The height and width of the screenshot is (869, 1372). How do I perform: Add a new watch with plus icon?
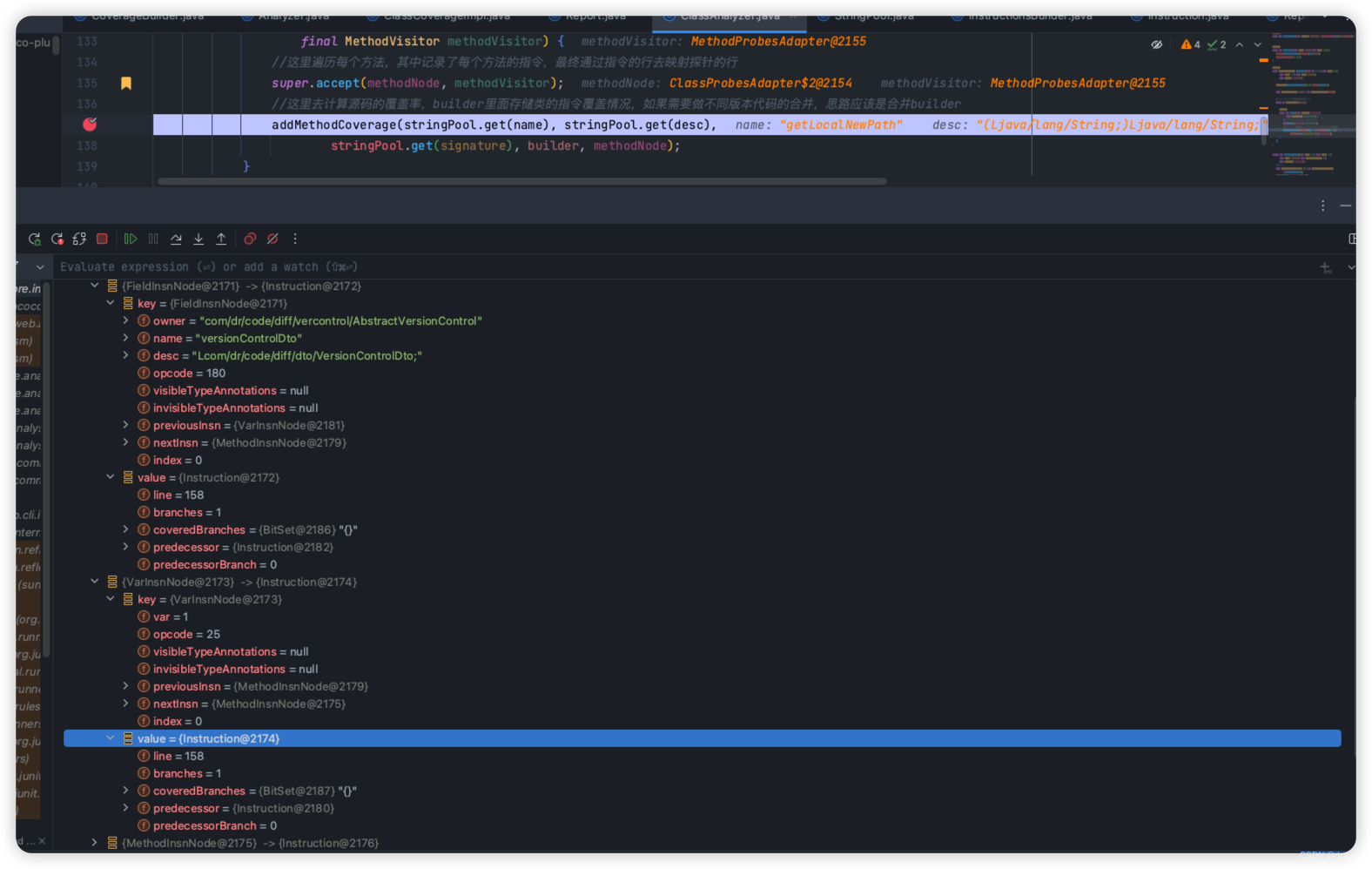(x=1325, y=267)
